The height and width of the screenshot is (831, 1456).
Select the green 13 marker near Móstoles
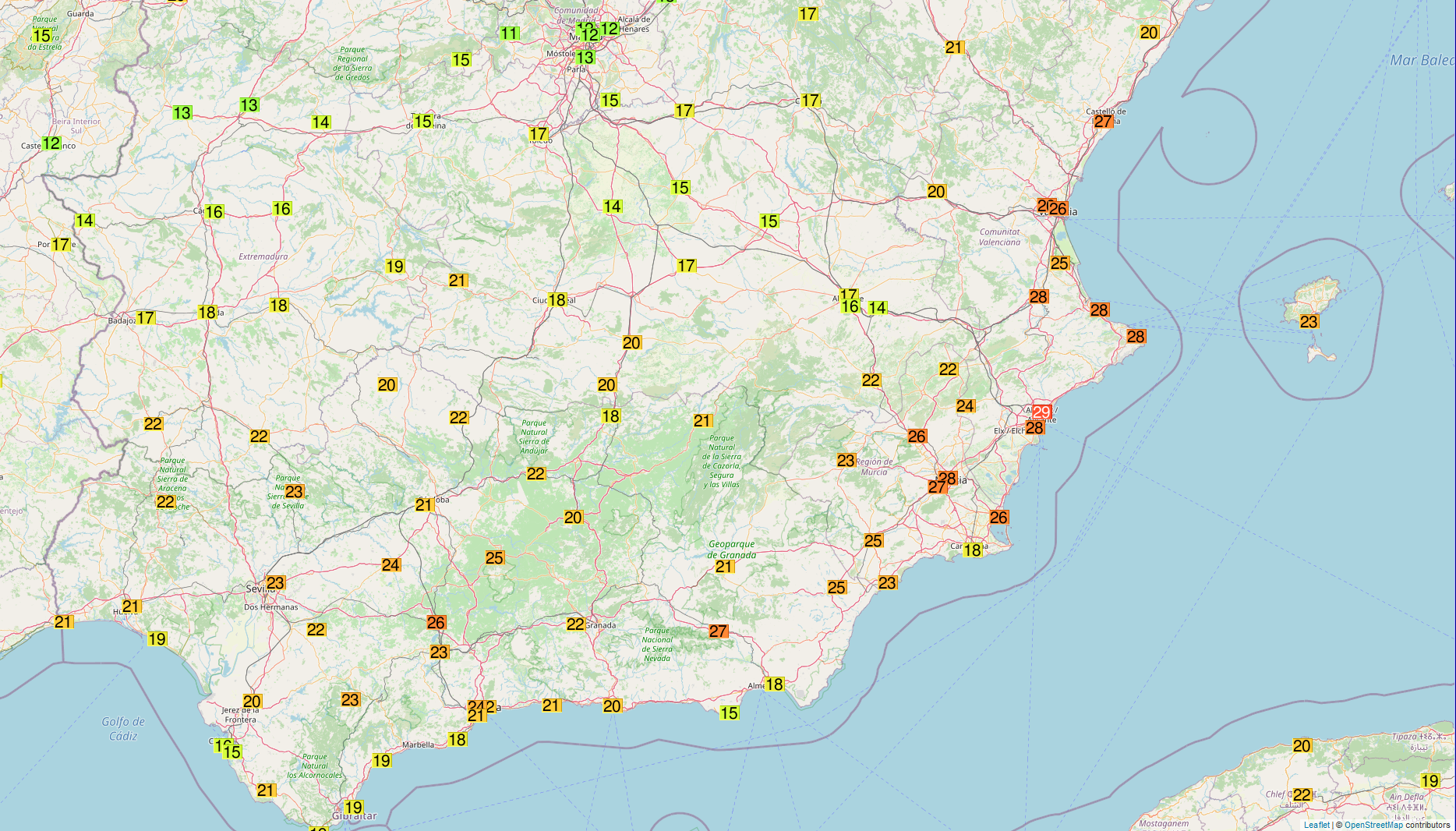click(585, 58)
